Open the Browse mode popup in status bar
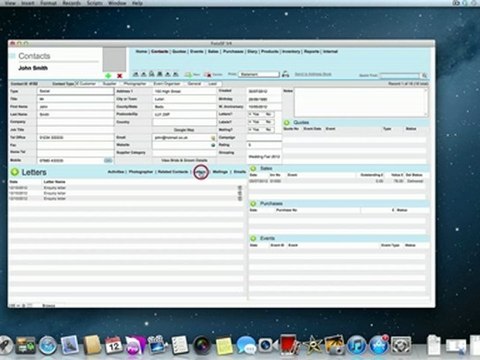480x360 pixels. tap(49, 305)
